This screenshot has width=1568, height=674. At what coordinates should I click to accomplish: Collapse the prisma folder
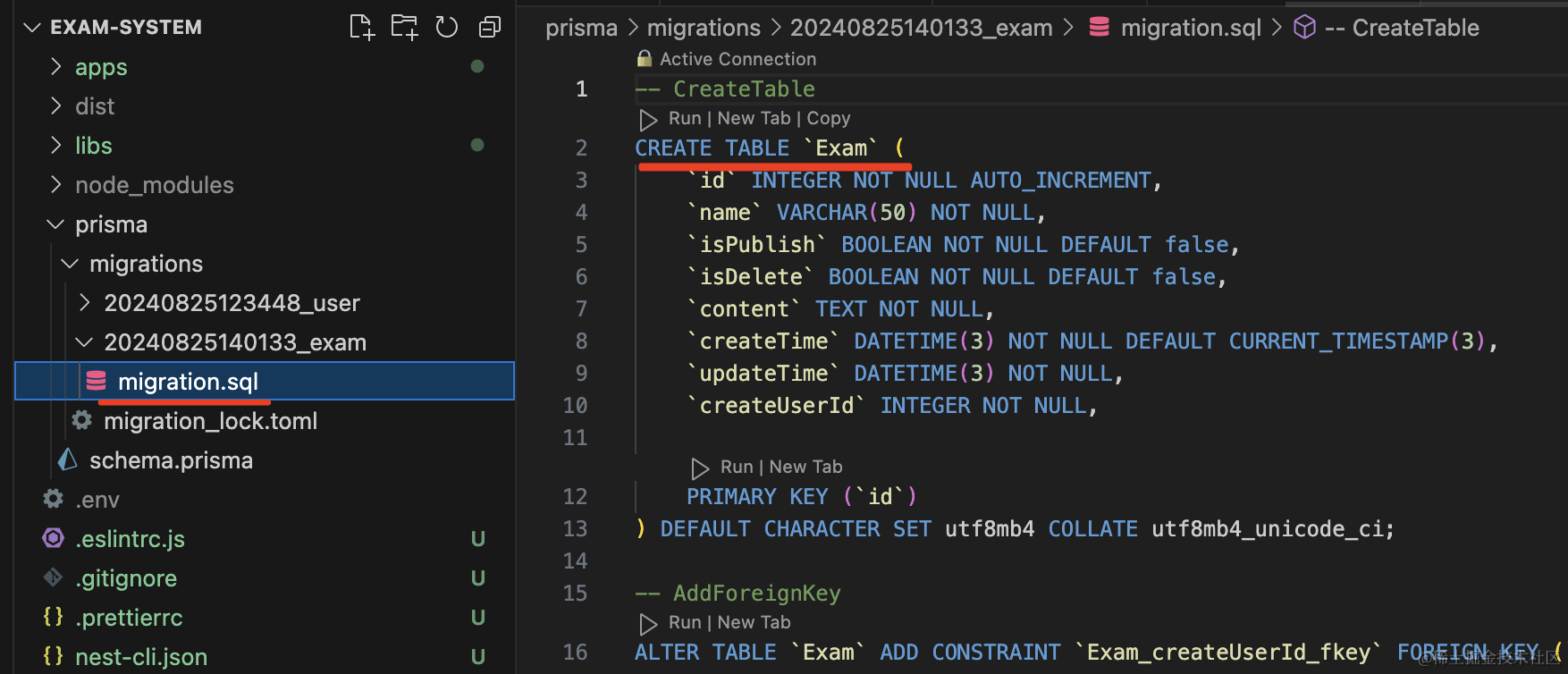(x=55, y=224)
